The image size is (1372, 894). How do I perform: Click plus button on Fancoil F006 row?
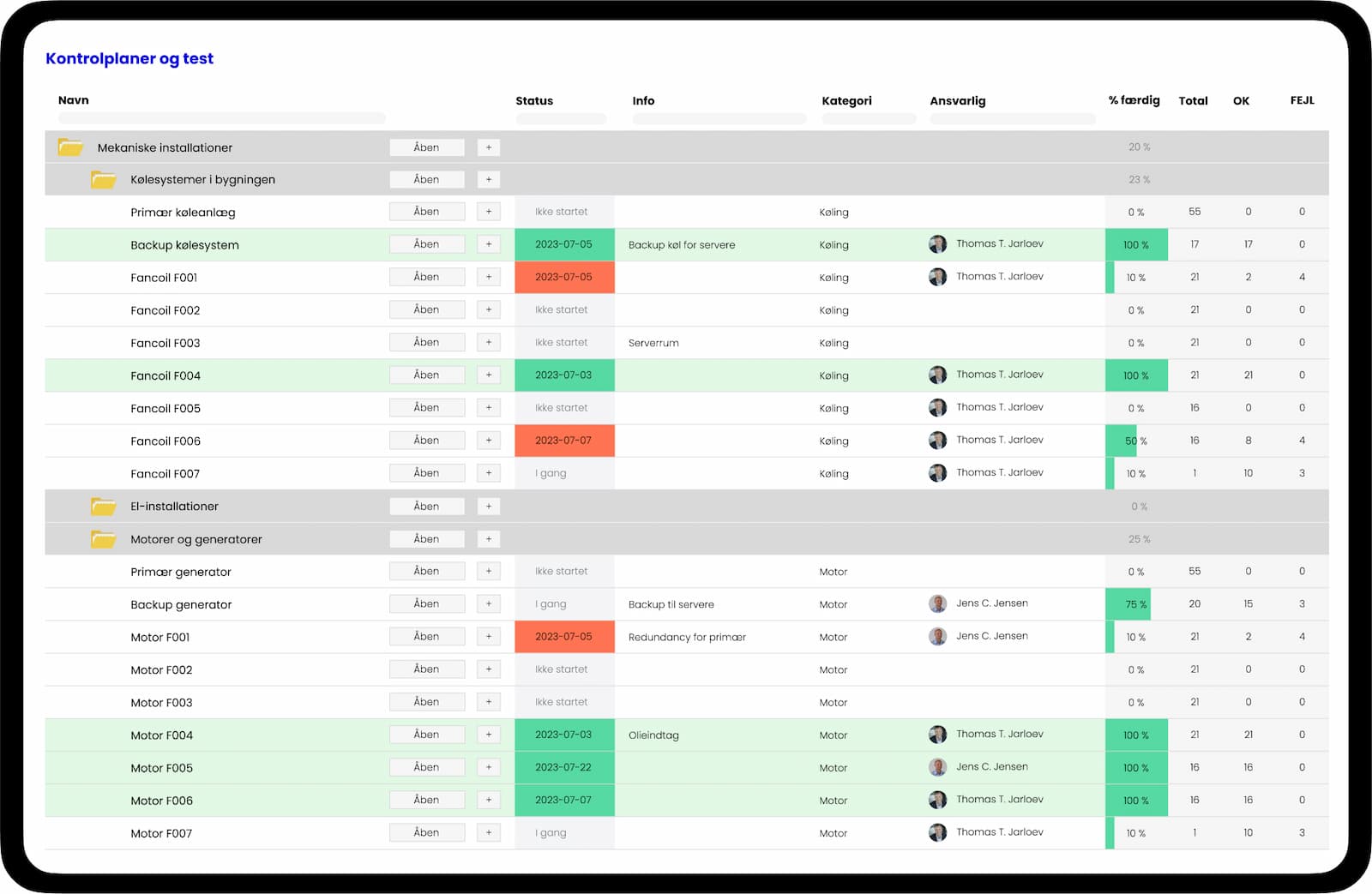click(489, 441)
